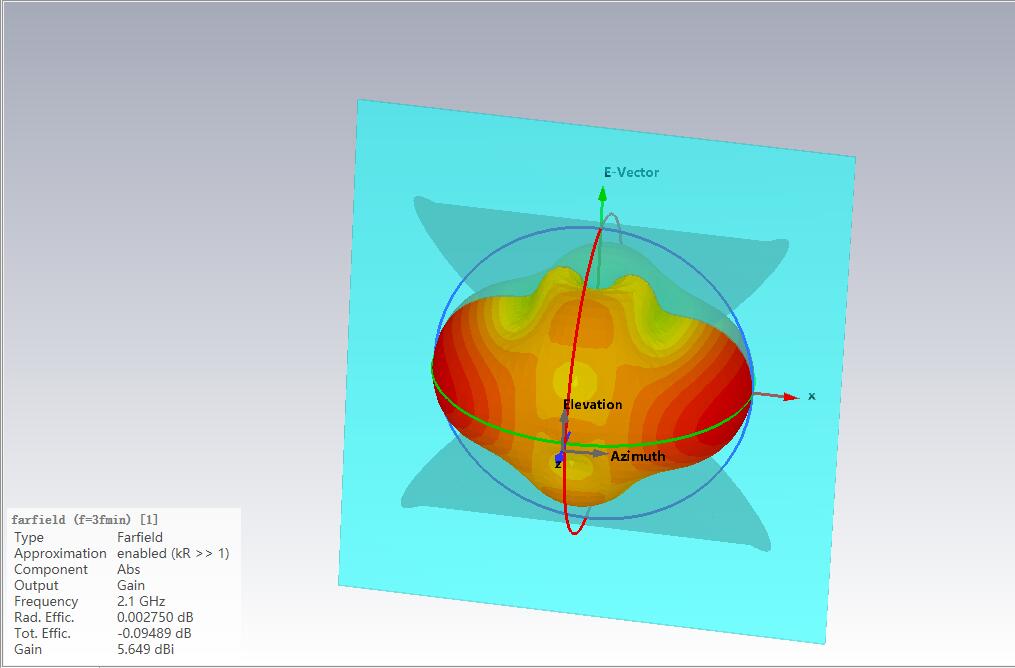Click the farfield (f=3fmin) [1] title
This screenshot has height=668, width=1015.
85,520
